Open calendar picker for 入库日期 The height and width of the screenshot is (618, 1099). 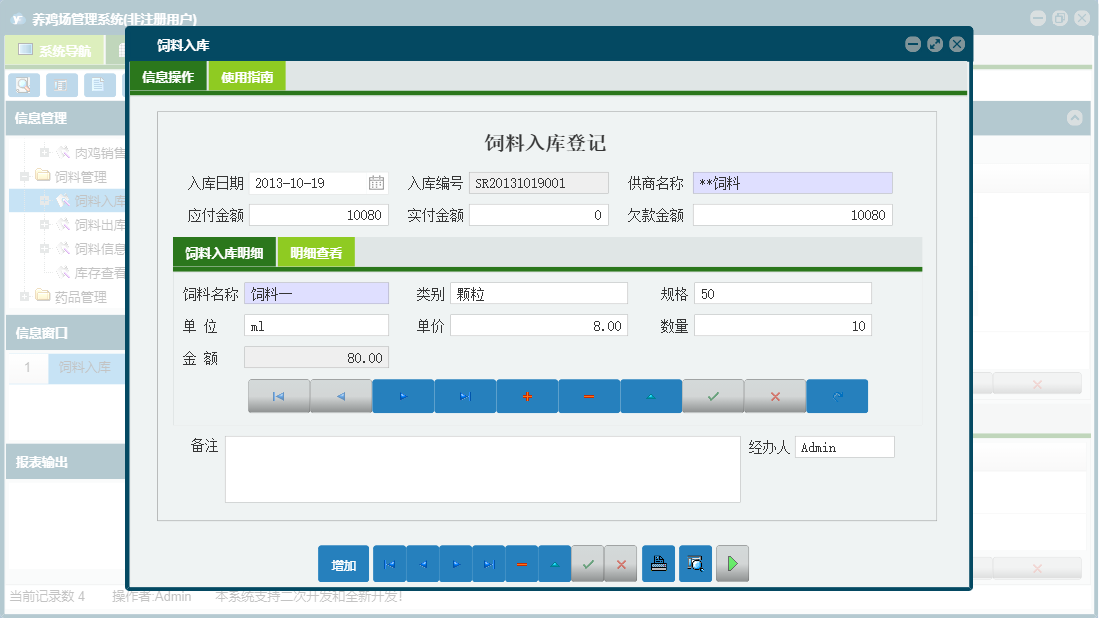376,183
